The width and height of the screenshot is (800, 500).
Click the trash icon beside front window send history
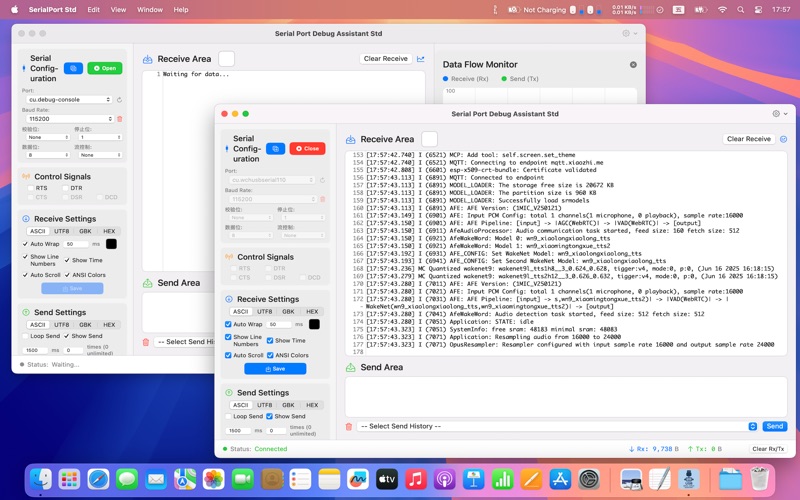349,427
